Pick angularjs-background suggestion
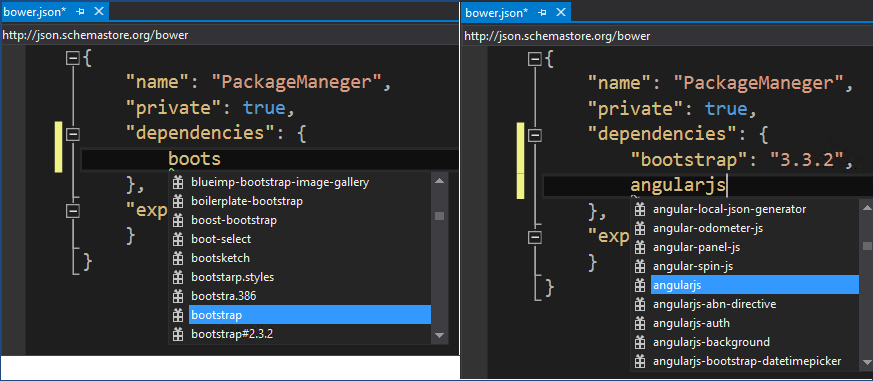This screenshot has height=381, width=873. (x=711, y=342)
